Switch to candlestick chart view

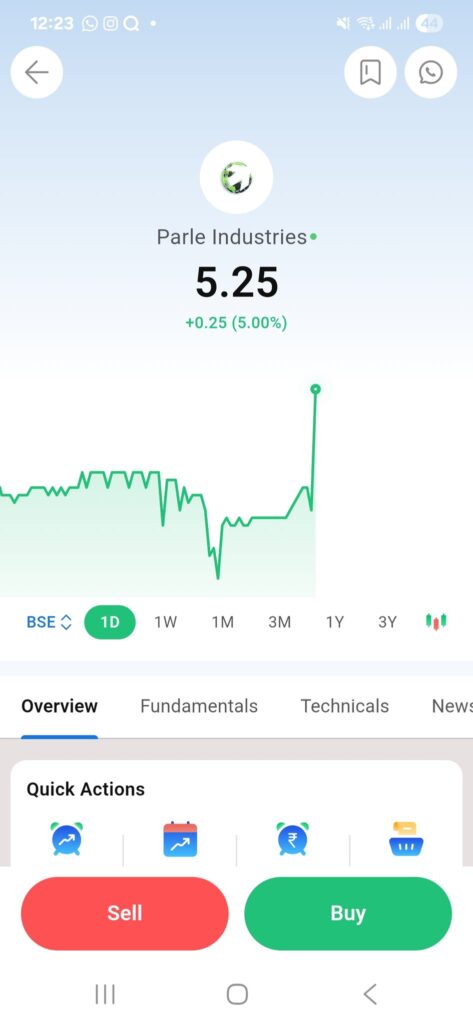436,622
